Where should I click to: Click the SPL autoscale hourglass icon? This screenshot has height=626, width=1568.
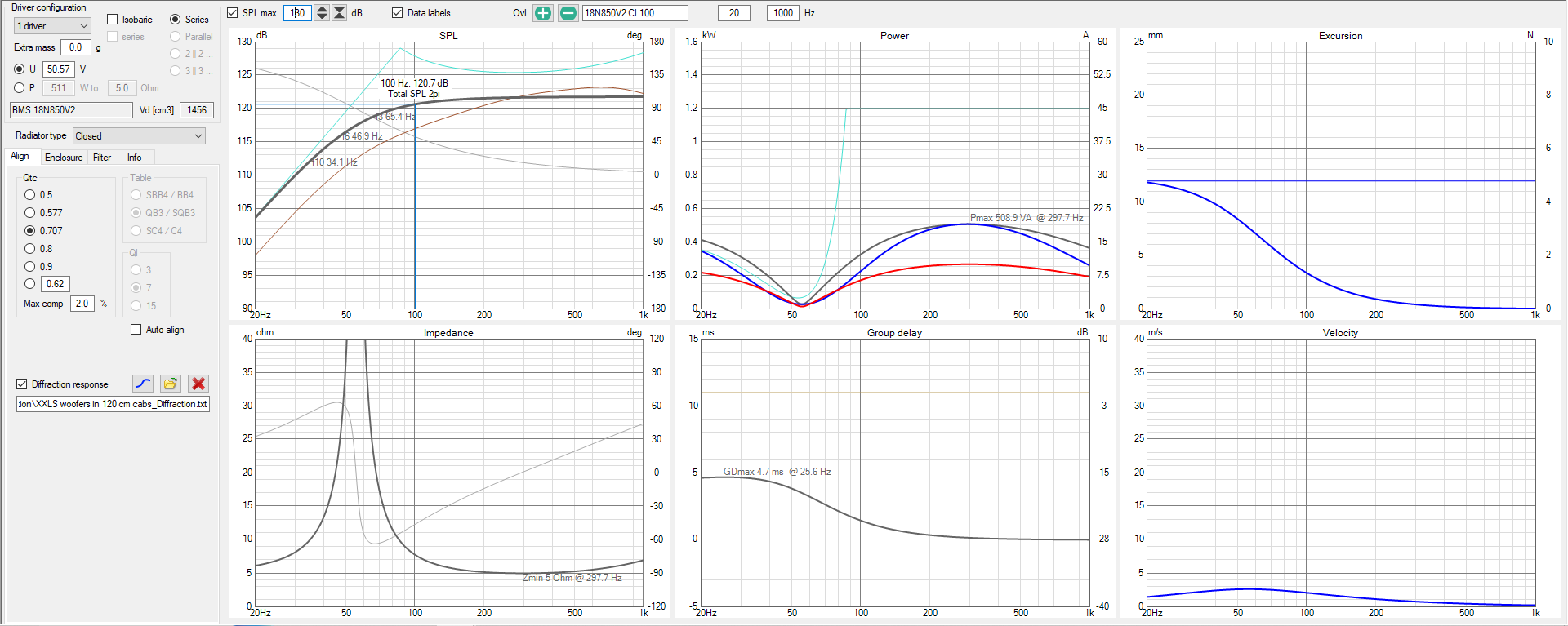[339, 13]
